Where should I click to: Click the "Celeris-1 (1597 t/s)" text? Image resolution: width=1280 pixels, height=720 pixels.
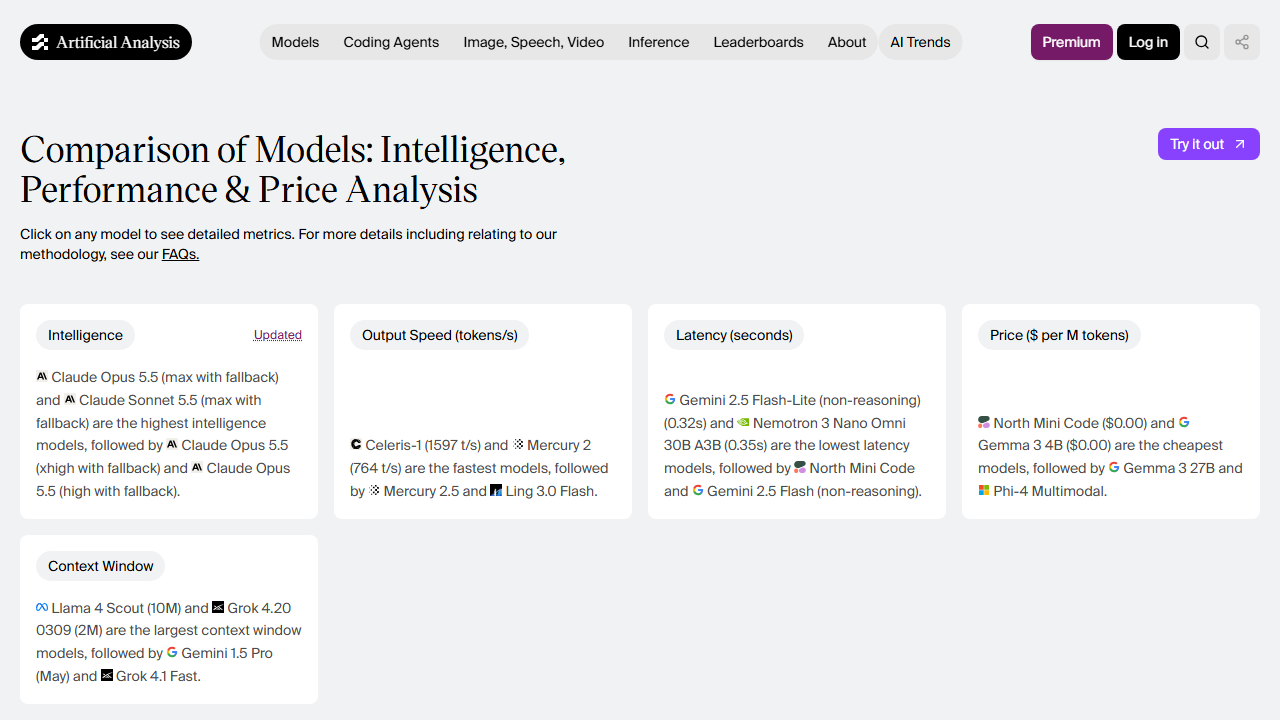(x=423, y=445)
